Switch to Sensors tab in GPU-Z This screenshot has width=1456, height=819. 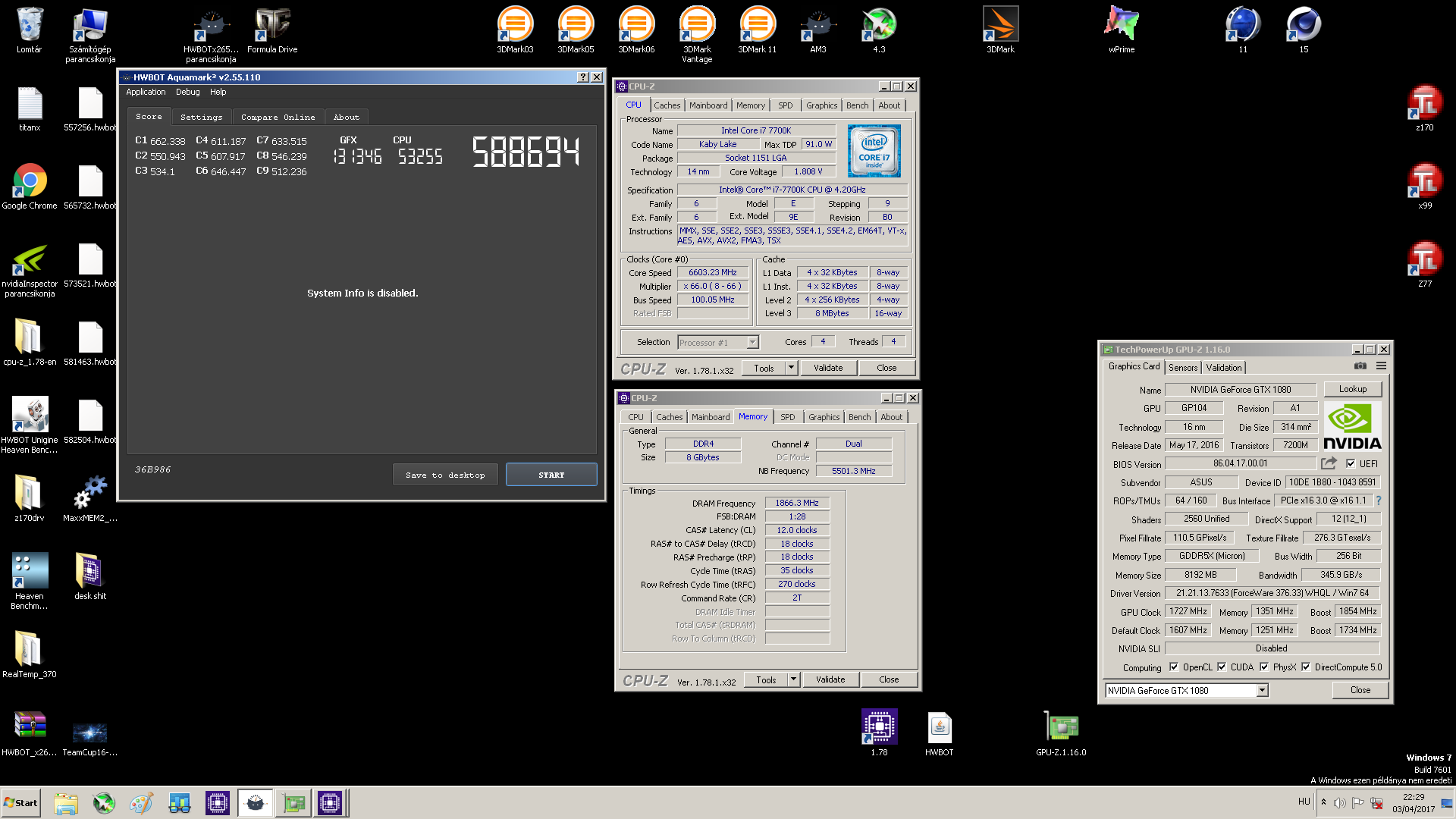(x=1183, y=368)
